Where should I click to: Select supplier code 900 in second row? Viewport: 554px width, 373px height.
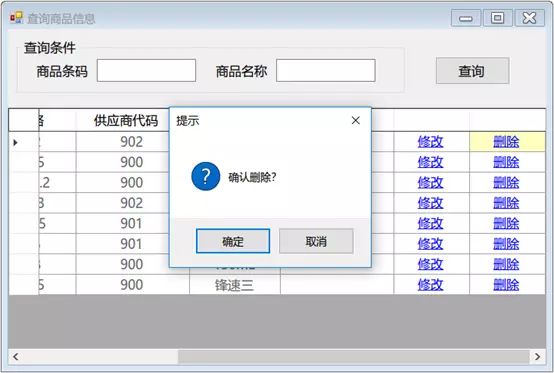click(132, 162)
